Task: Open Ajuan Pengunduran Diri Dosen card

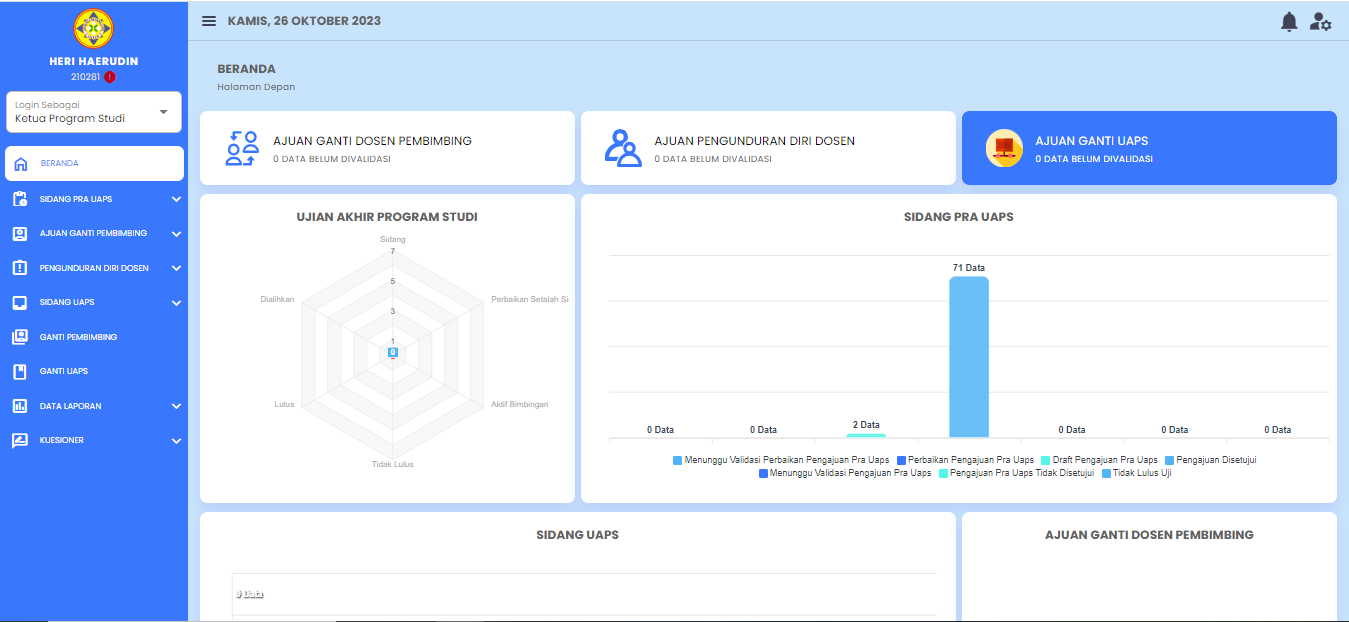Action: [768, 148]
